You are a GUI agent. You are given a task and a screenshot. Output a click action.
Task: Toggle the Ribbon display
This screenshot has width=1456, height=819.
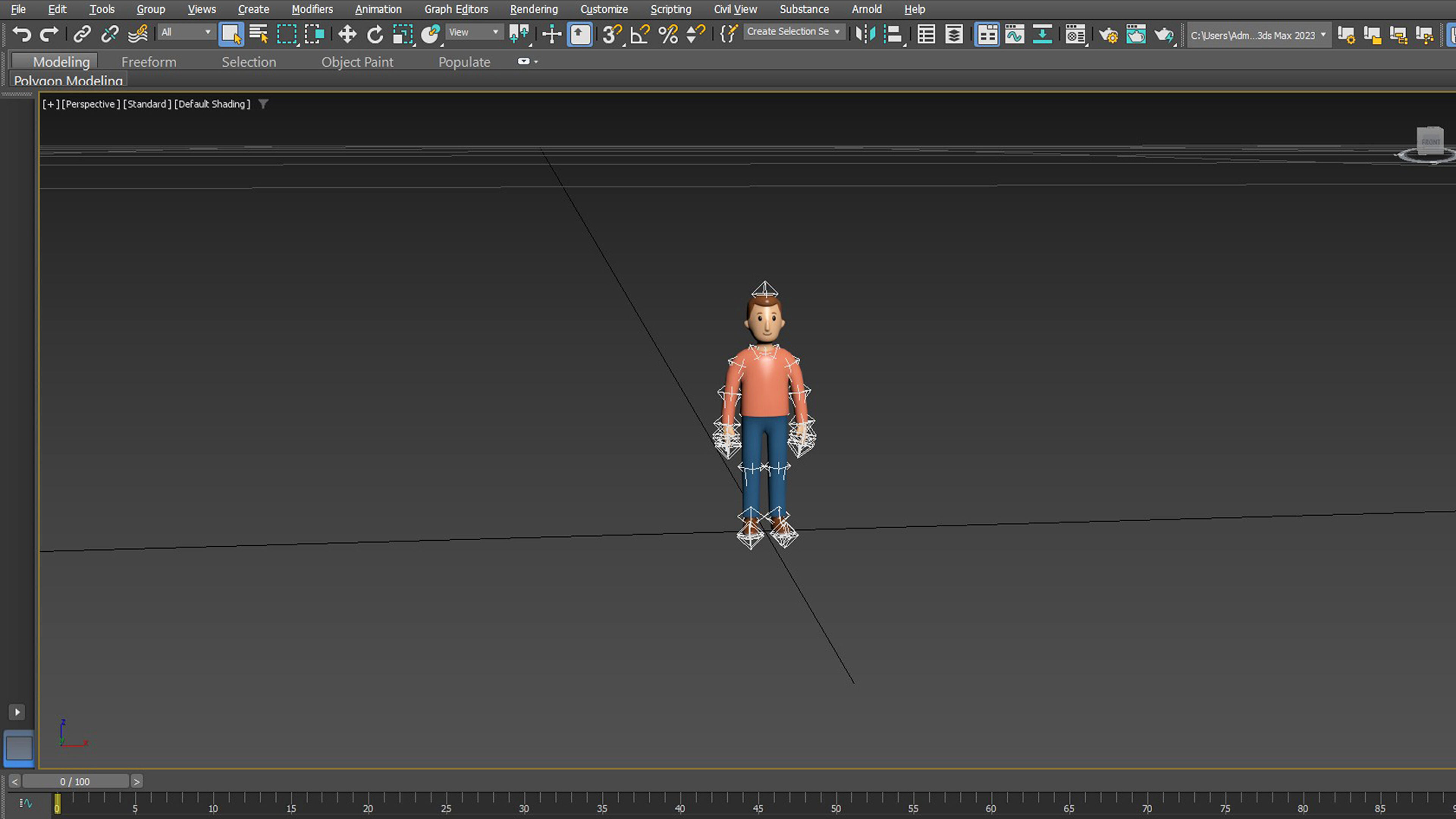[987, 35]
